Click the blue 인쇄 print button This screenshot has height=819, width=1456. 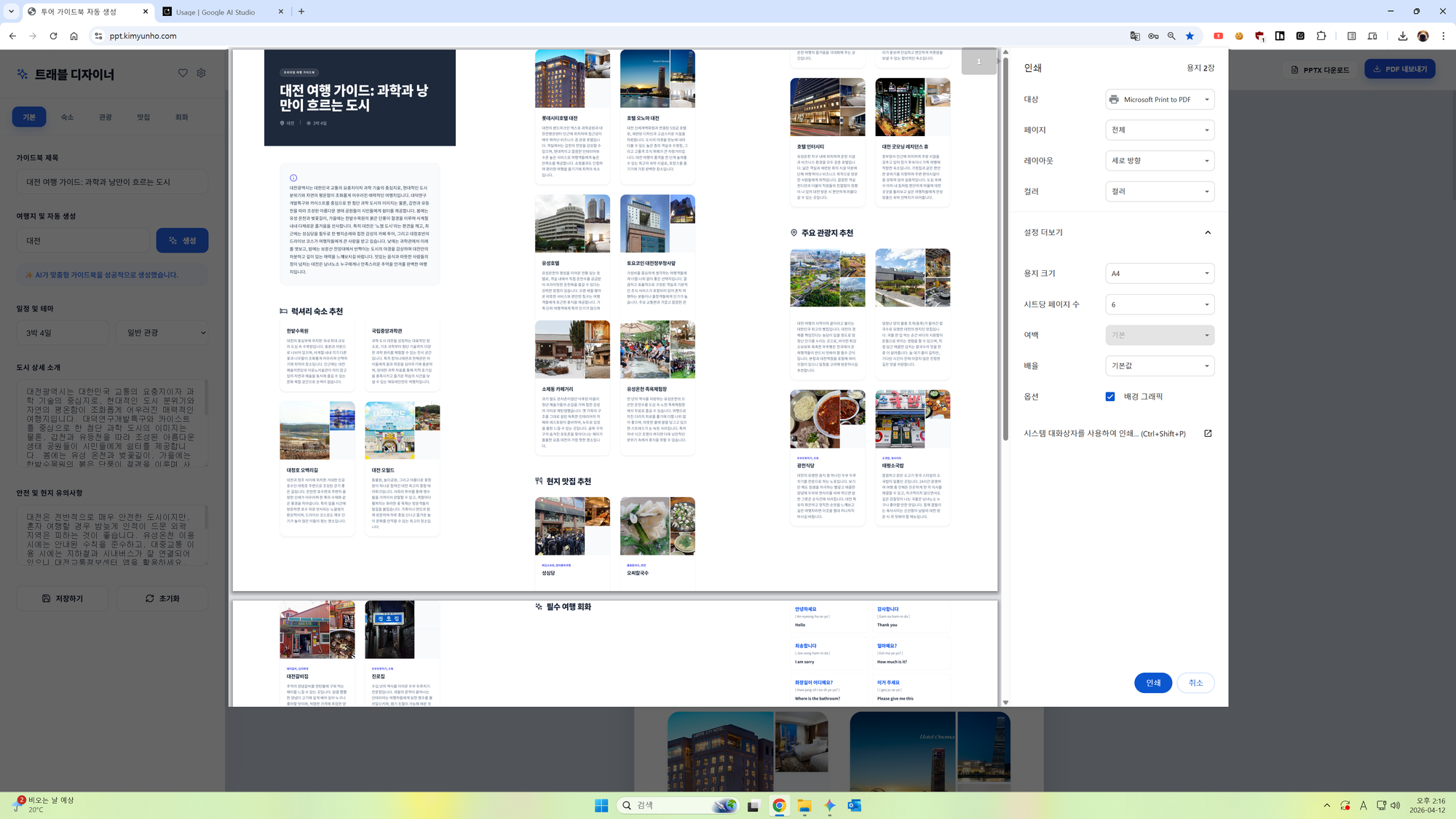[x=1152, y=683]
